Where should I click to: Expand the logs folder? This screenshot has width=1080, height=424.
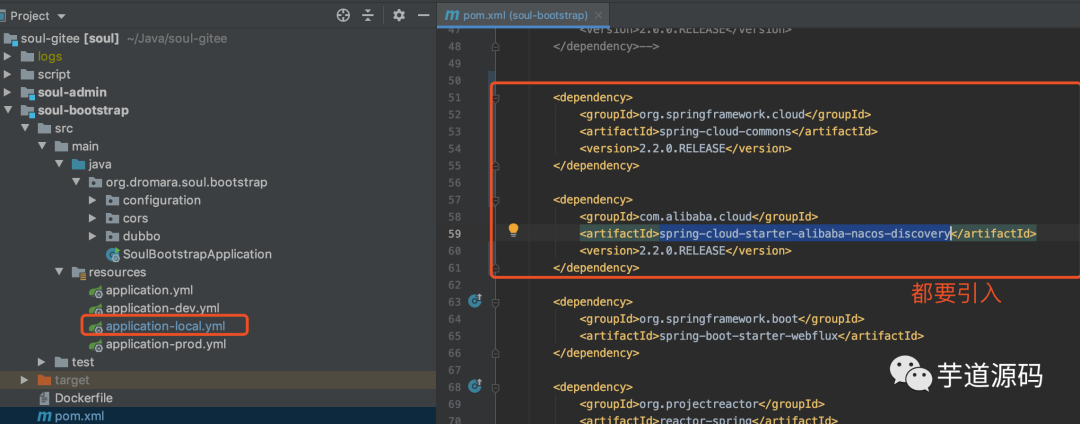8,56
